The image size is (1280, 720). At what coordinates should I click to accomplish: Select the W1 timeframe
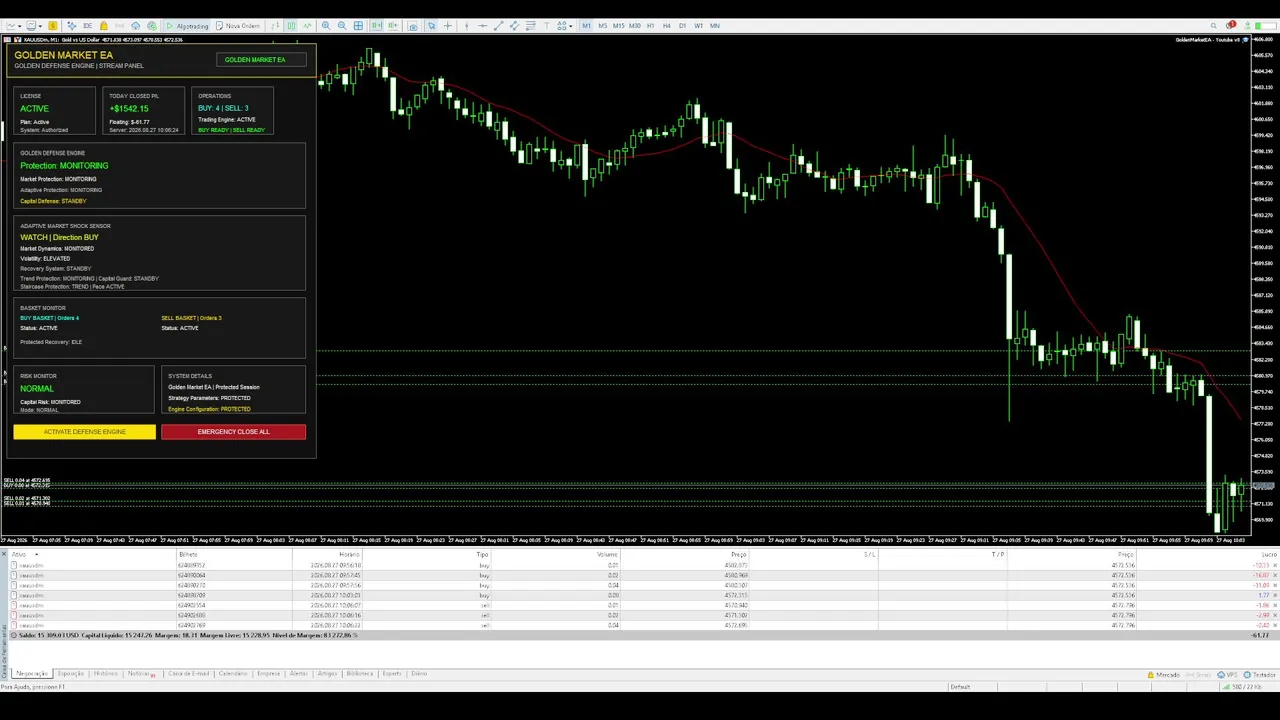click(698, 26)
